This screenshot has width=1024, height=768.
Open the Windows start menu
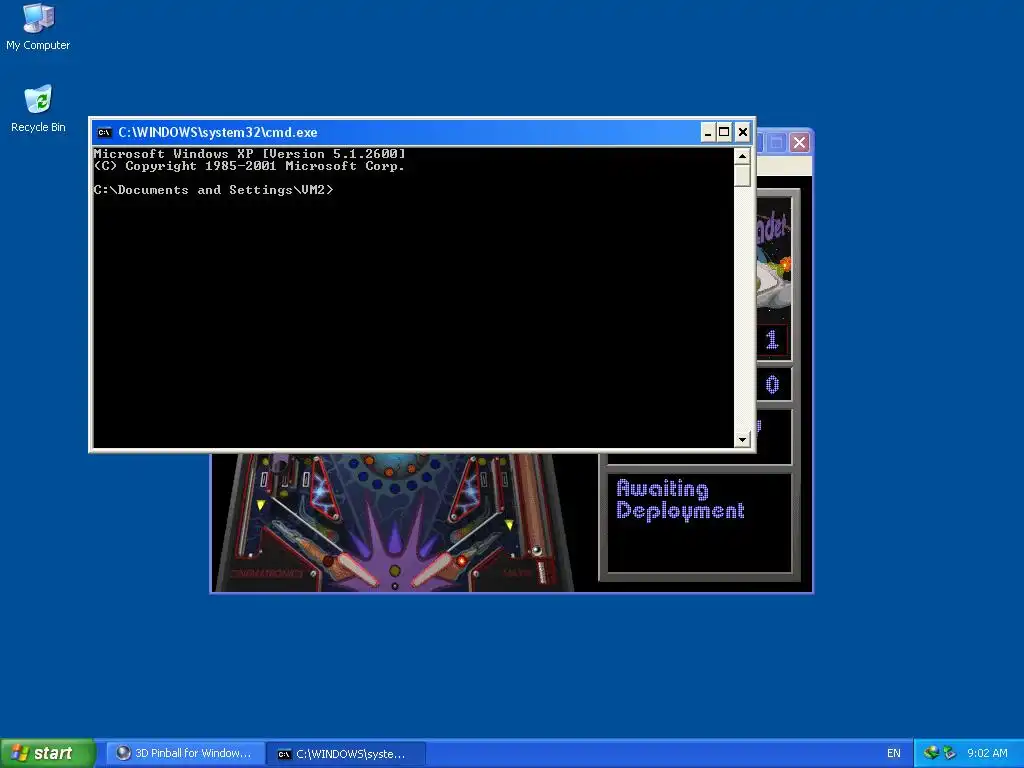pyautogui.click(x=47, y=753)
